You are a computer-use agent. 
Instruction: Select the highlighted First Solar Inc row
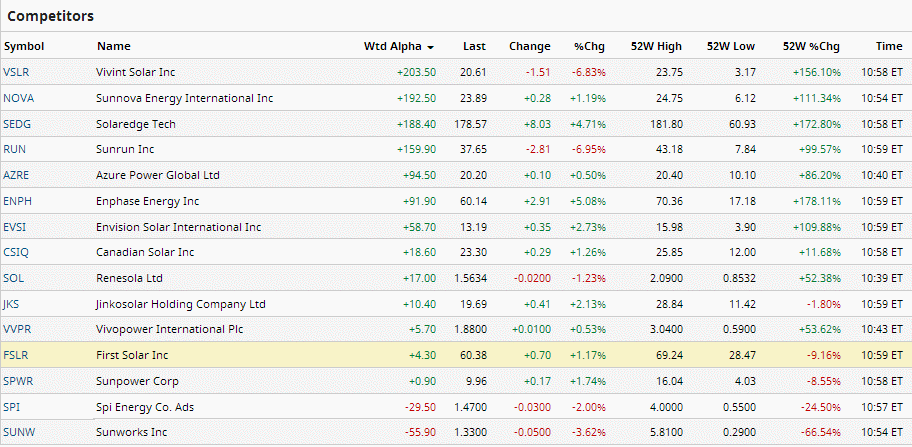coord(456,355)
